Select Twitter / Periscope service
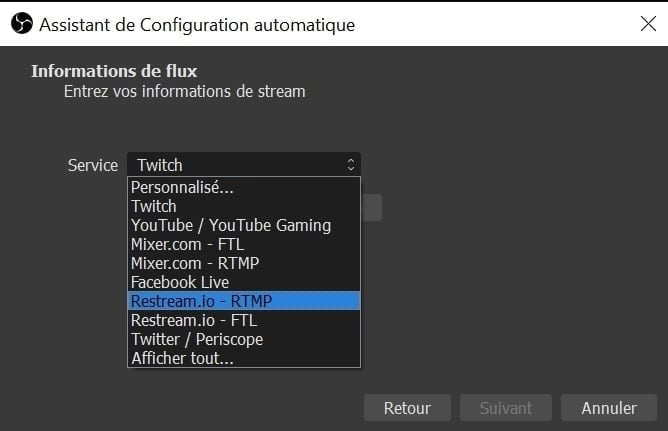 click(x=244, y=339)
